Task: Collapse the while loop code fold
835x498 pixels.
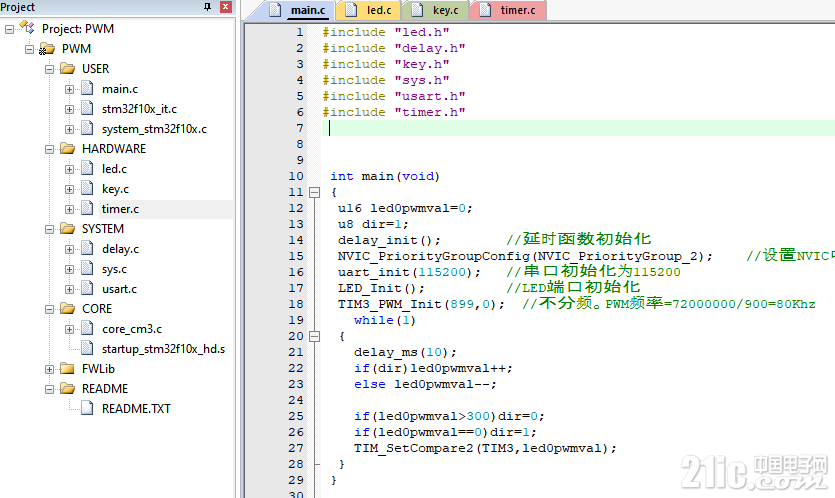Action: pyautogui.click(x=315, y=336)
